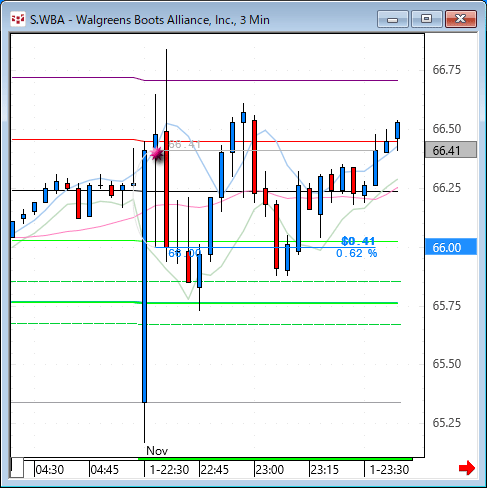Click the 1-23:30 time axis label

point(389,470)
